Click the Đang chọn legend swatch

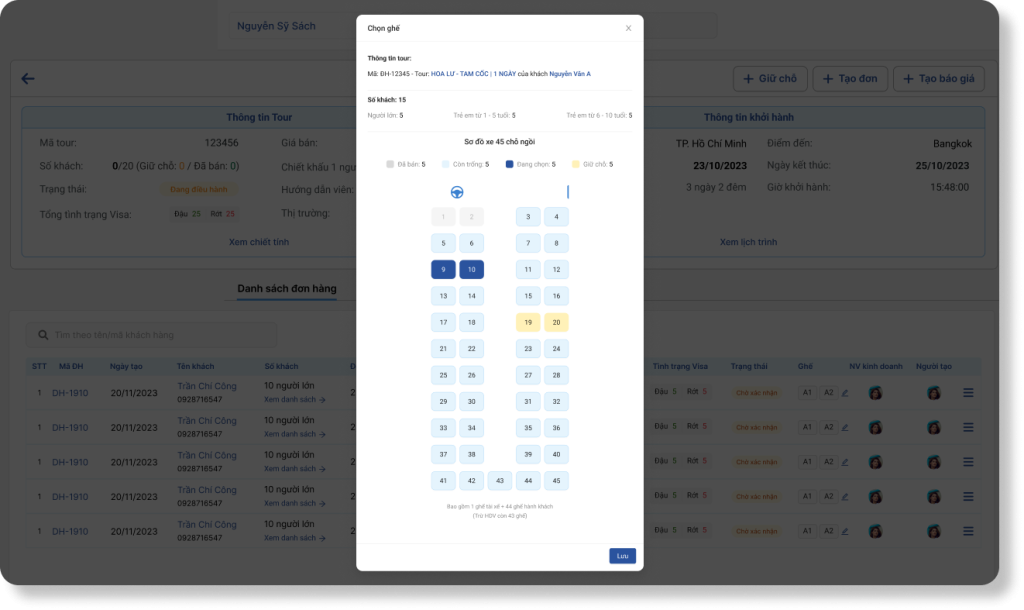click(509, 165)
